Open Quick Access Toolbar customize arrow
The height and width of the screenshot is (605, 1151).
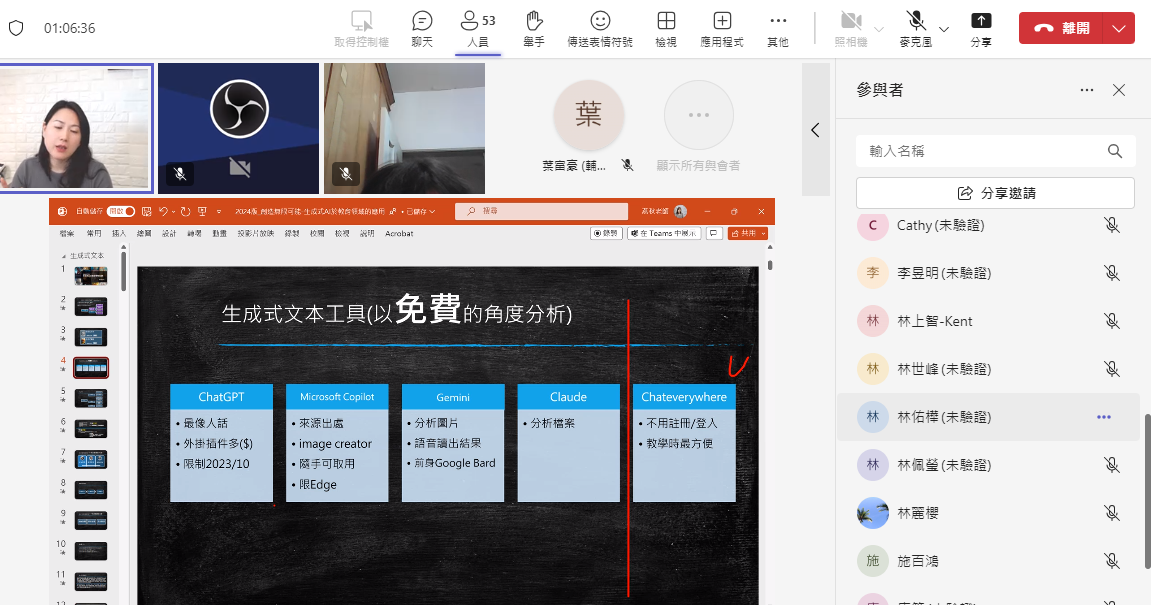tap(219, 211)
